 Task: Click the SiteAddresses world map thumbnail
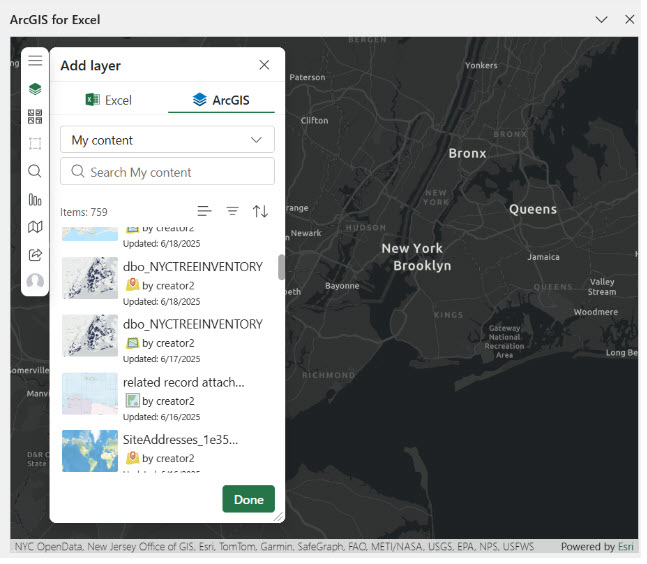point(90,451)
